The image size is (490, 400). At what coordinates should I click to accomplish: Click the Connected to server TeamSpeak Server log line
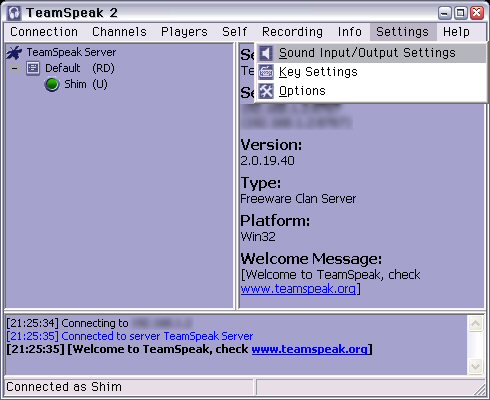pos(130,336)
